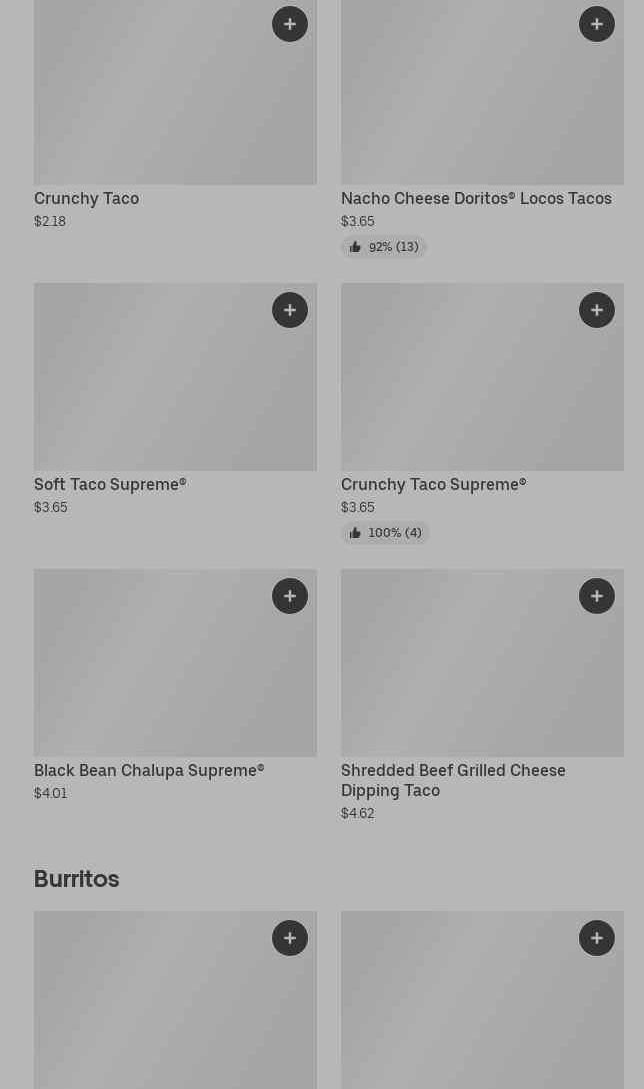Open Nacho Cheese Doritos Locos Tacos title
This screenshot has height=1089, width=644.
pos(476,198)
